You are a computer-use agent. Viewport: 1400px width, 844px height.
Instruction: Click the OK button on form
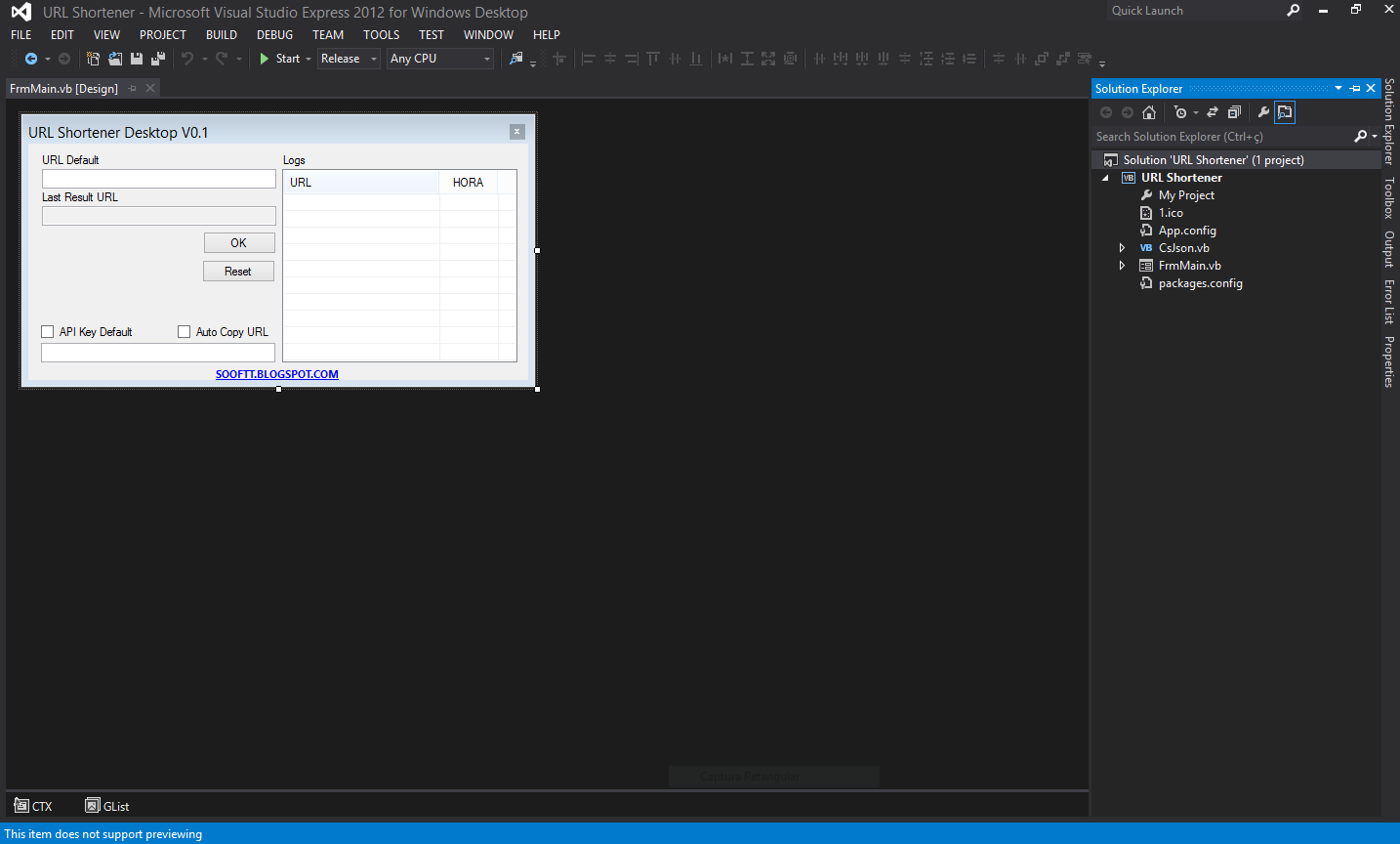[239, 243]
